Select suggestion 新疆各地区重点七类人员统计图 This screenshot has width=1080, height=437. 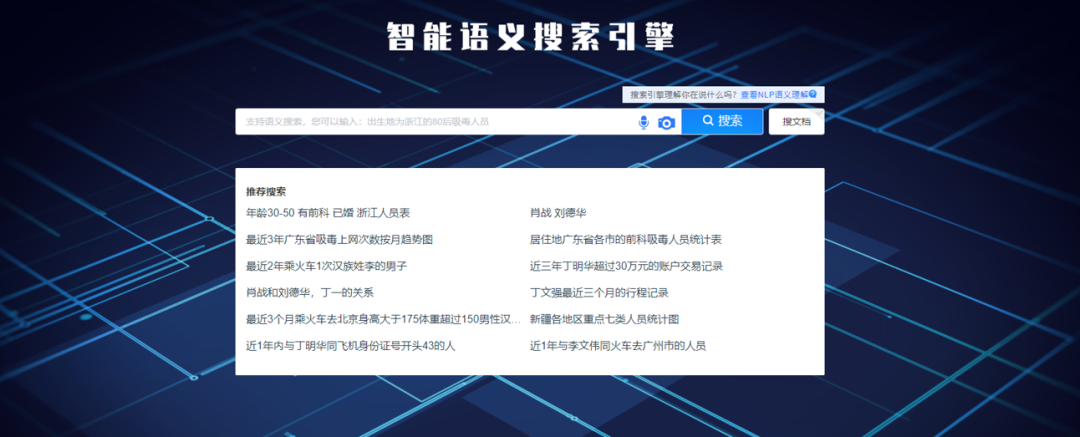[605, 320]
